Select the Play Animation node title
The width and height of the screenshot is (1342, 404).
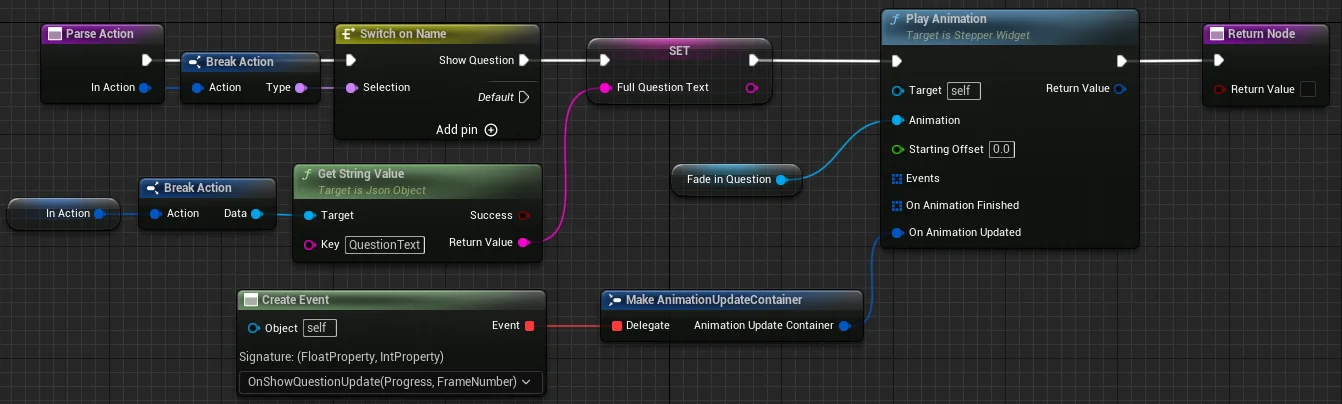946,19
